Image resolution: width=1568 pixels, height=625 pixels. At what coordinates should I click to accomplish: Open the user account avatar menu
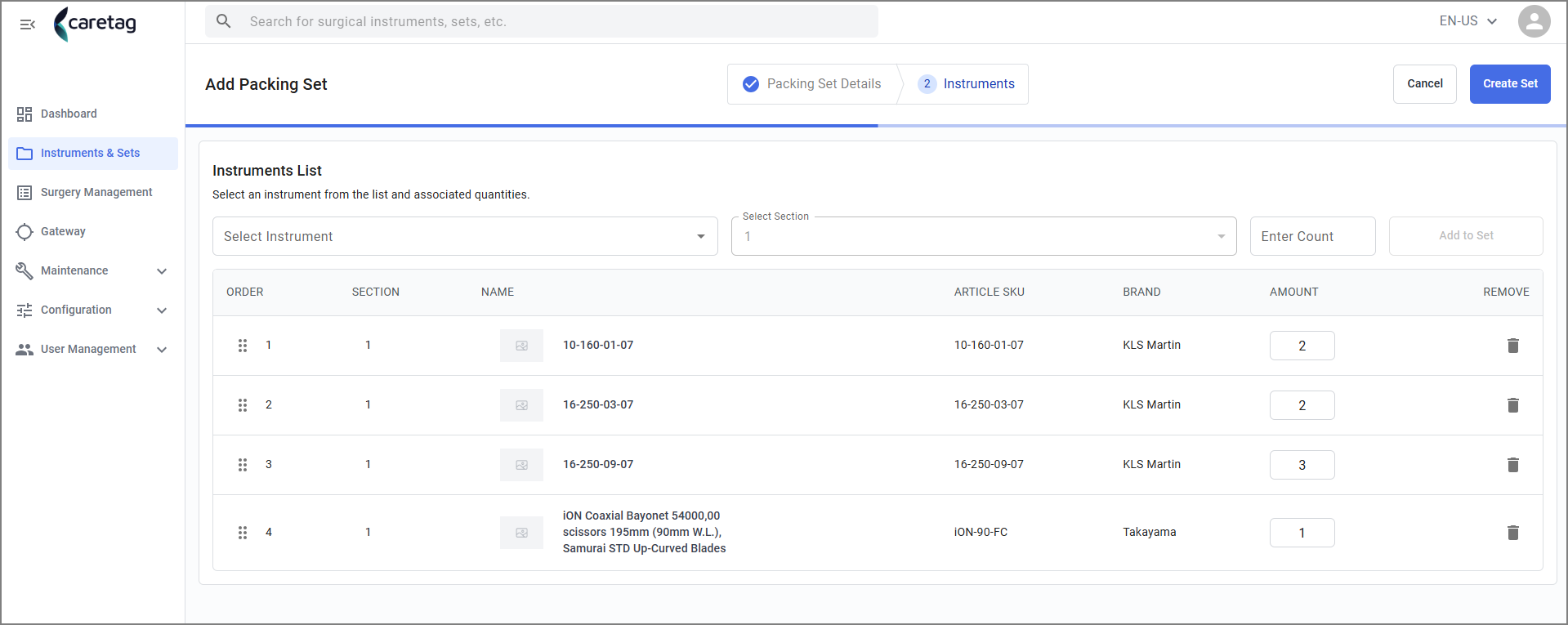[1534, 21]
